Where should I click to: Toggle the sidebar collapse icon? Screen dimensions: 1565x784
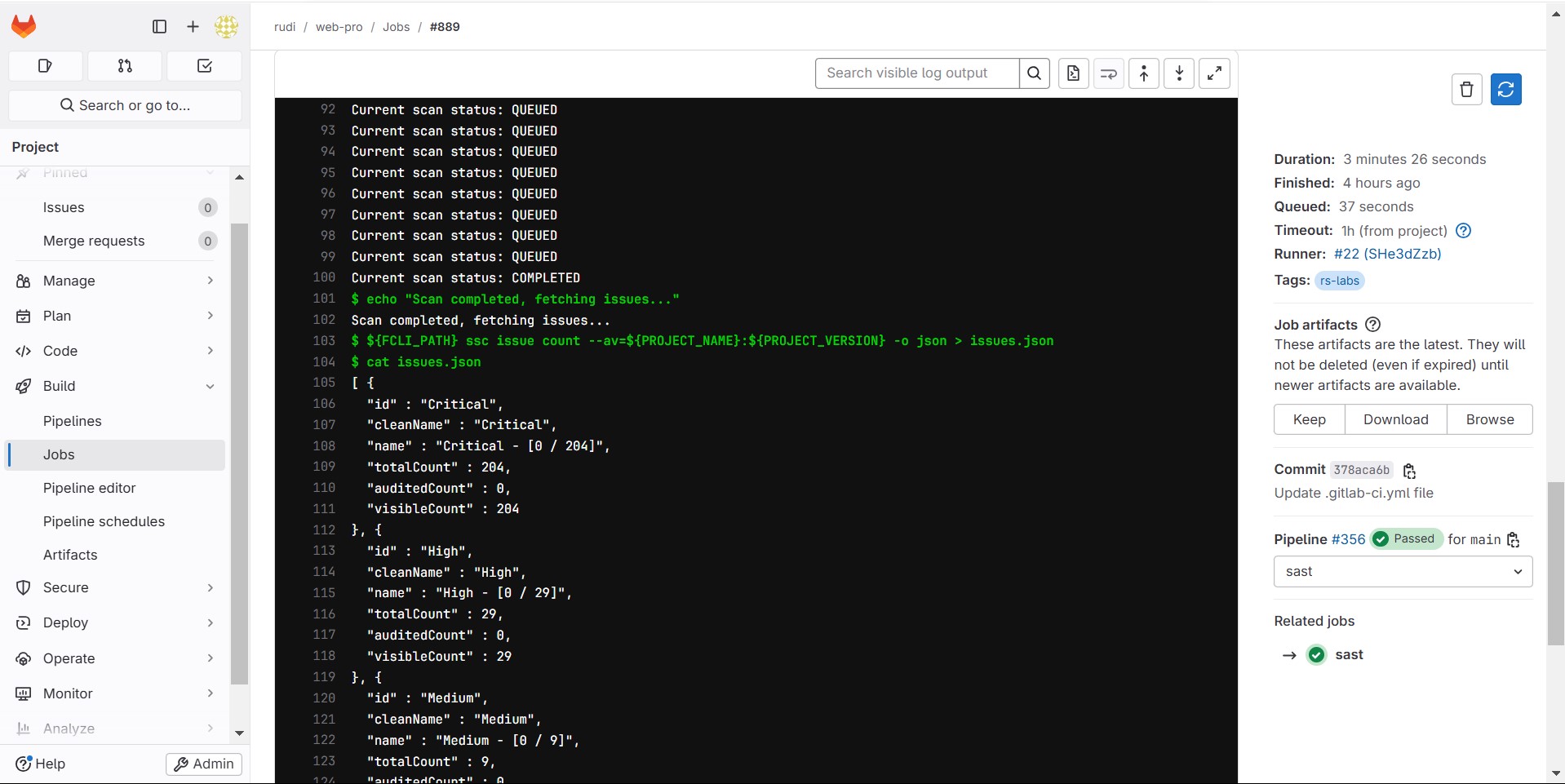[x=159, y=26]
